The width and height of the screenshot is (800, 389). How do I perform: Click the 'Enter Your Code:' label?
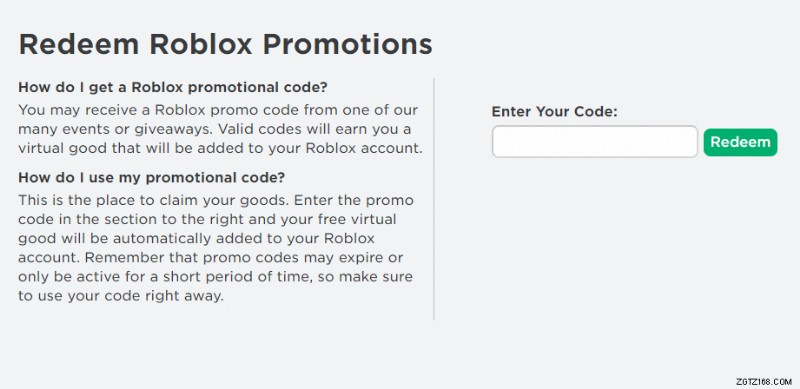tap(555, 112)
